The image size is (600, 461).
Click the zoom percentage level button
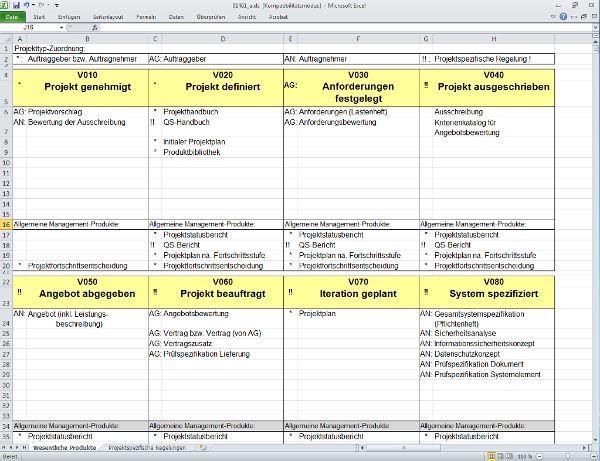click(x=523, y=456)
